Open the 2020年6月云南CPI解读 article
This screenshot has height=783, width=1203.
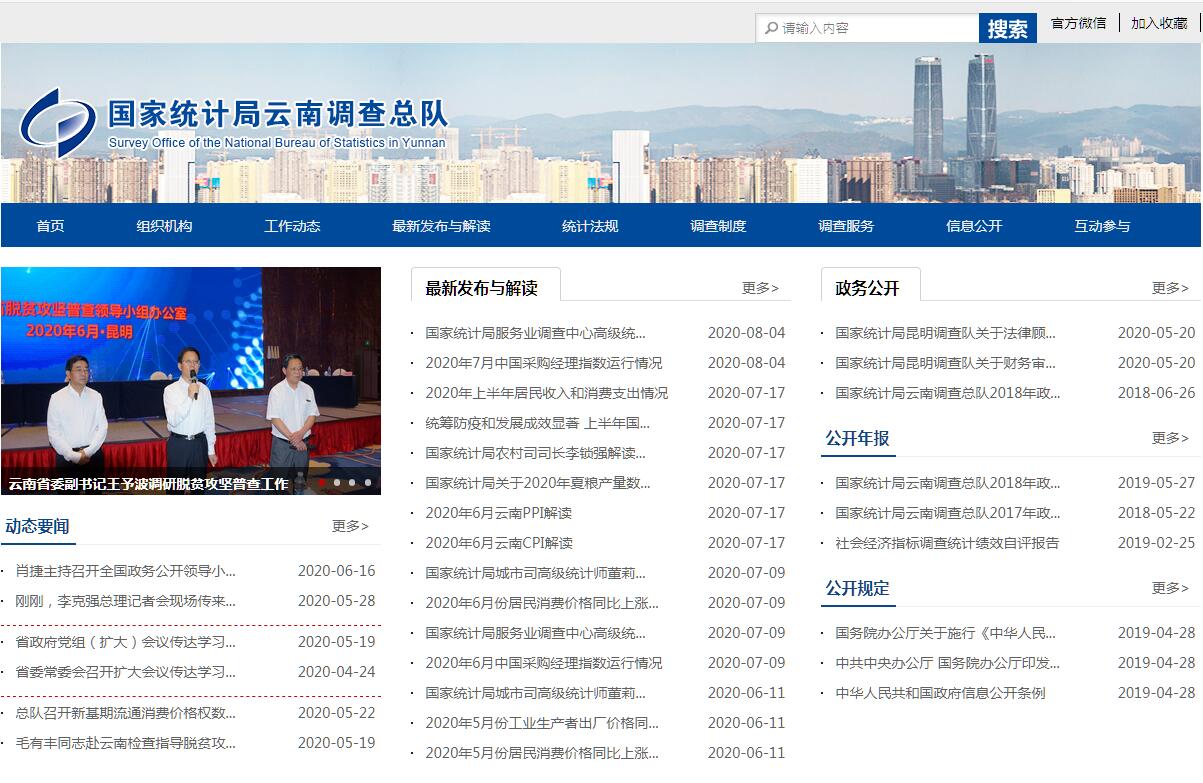click(499, 543)
